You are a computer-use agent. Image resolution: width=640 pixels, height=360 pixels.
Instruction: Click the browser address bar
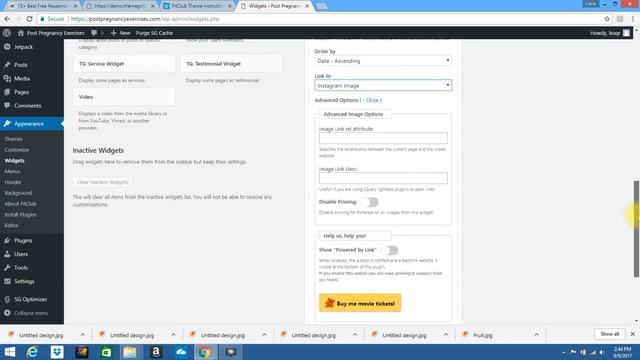pos(327,19)
